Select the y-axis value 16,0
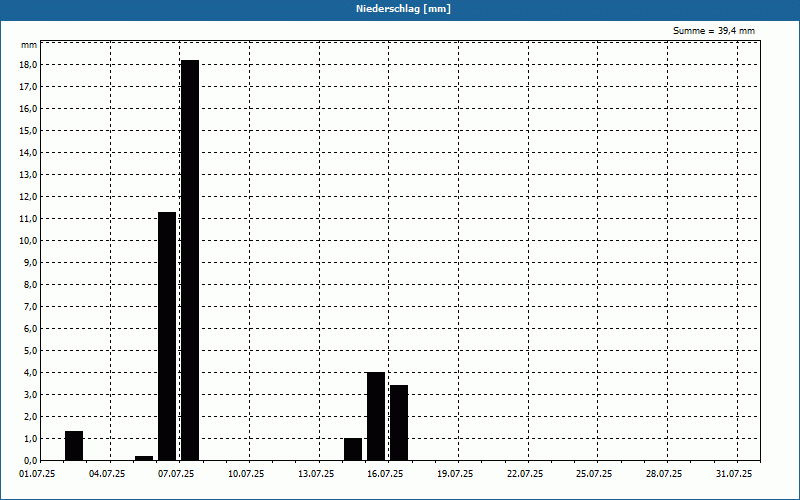The width and height of the screenshot is (800, 500). [28, 109]
